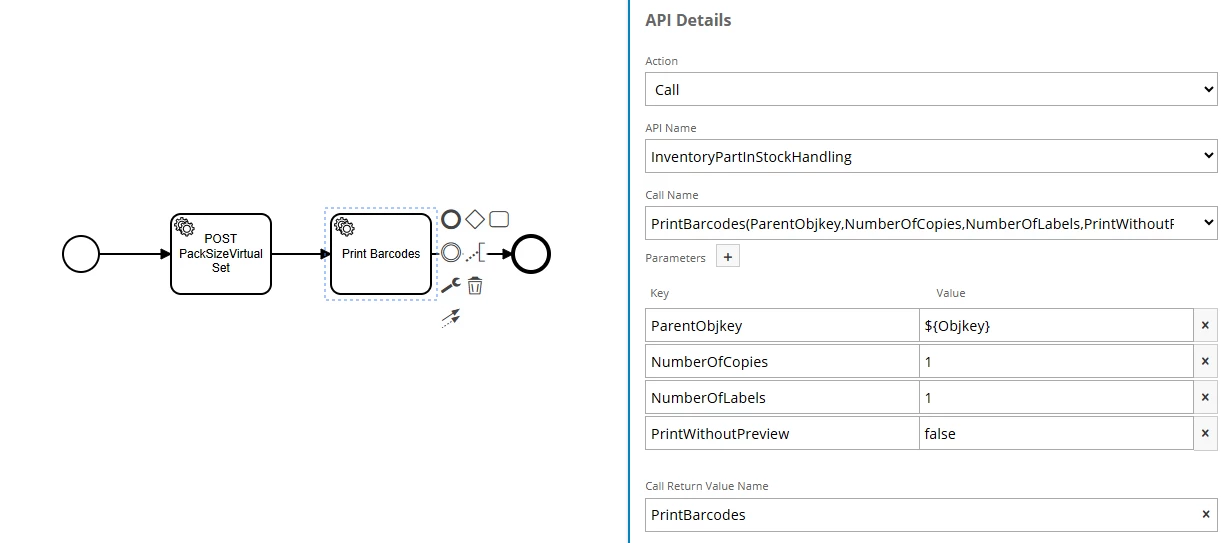Delete Print Barcodes using the trash icon
The height and width of the screenshot is (543, 1228).
pyautogui.click(x=475, y=286)
